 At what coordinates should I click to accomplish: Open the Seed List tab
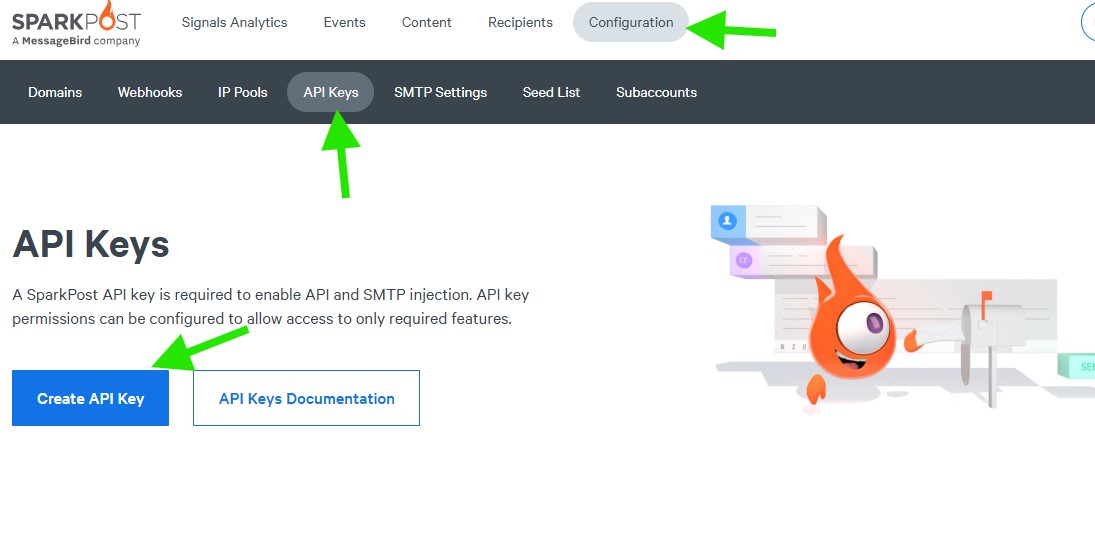point(551,92)
